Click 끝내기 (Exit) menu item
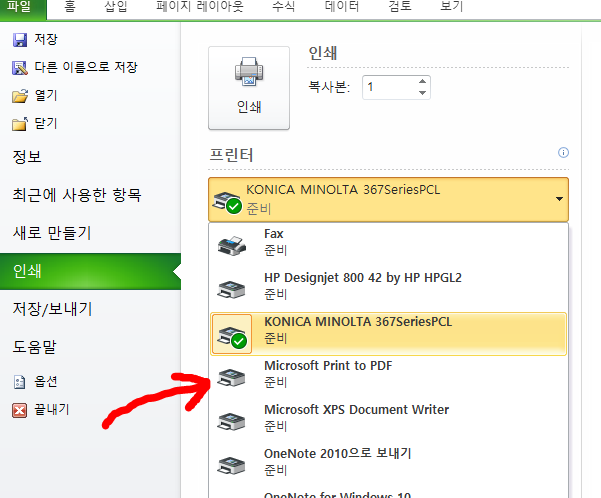Screen dimensions: 601x498 pyautogui.click(x=52, y=410)
